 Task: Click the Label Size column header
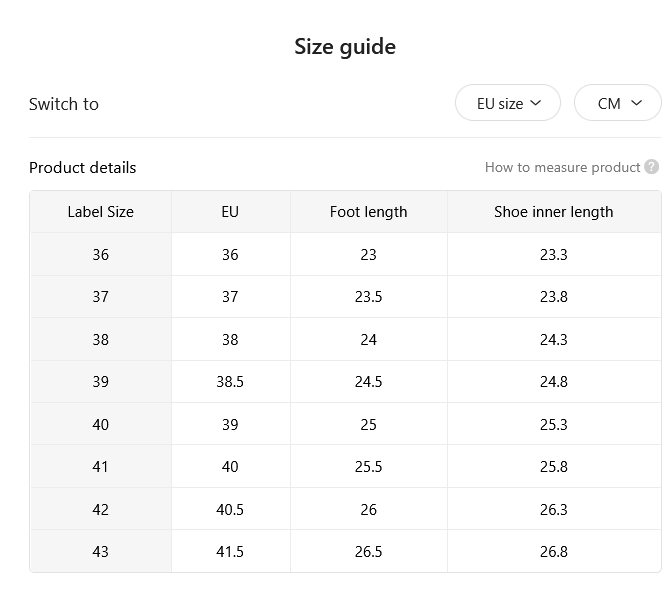coord(101,211)
